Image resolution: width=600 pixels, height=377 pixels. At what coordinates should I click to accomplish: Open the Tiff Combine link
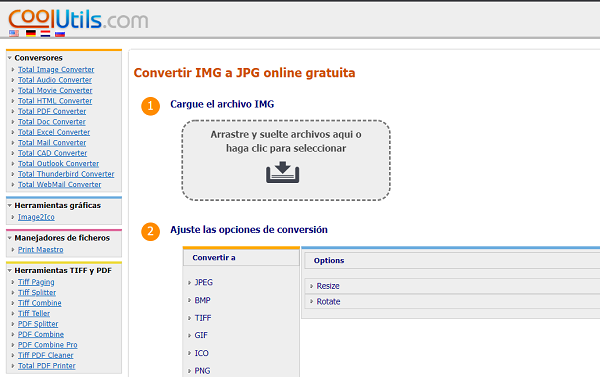[x=39, y=303]
